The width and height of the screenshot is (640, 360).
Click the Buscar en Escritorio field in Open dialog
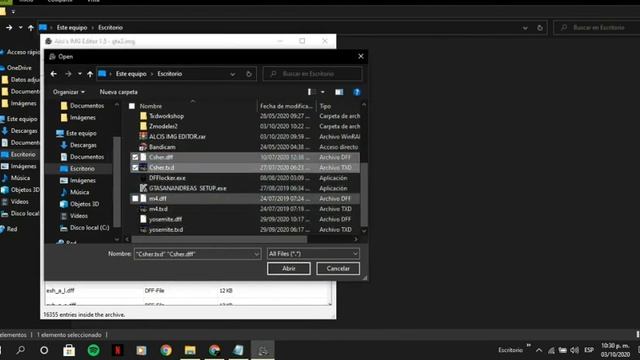(313, 74)
